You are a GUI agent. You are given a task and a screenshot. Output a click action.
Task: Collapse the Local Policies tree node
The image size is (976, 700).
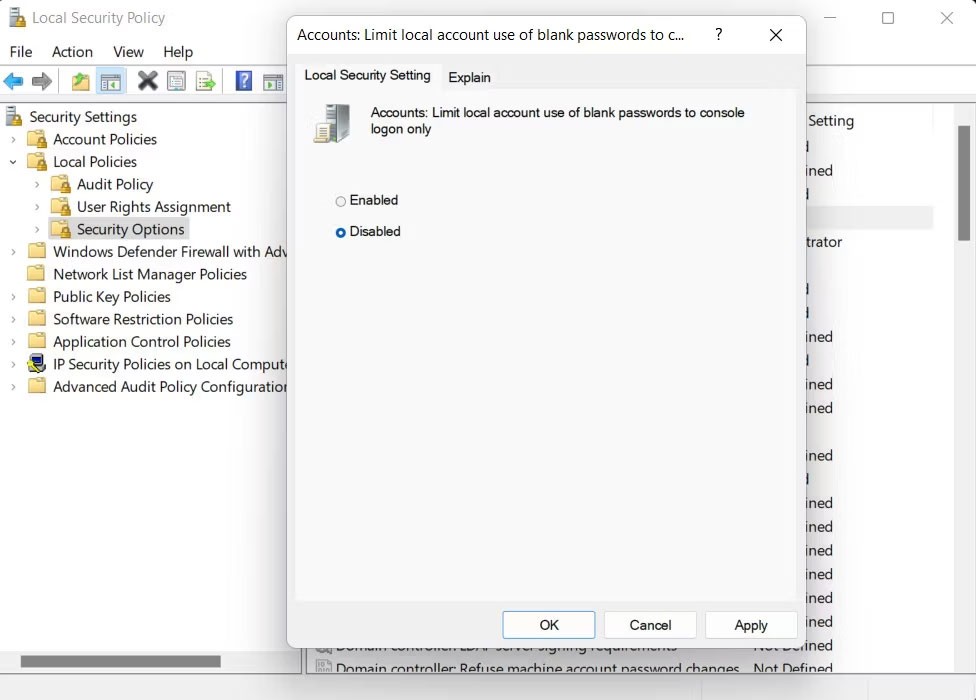tap(13, 162)
